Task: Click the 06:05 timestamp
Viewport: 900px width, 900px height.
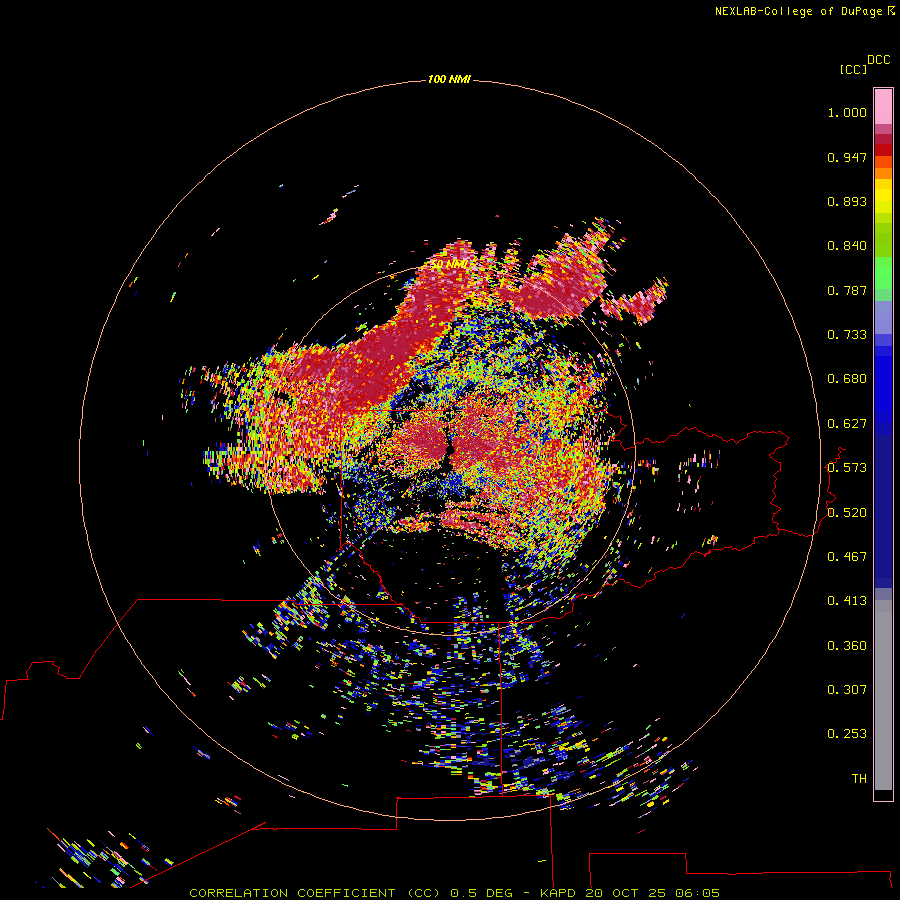Action: point(697,893)
